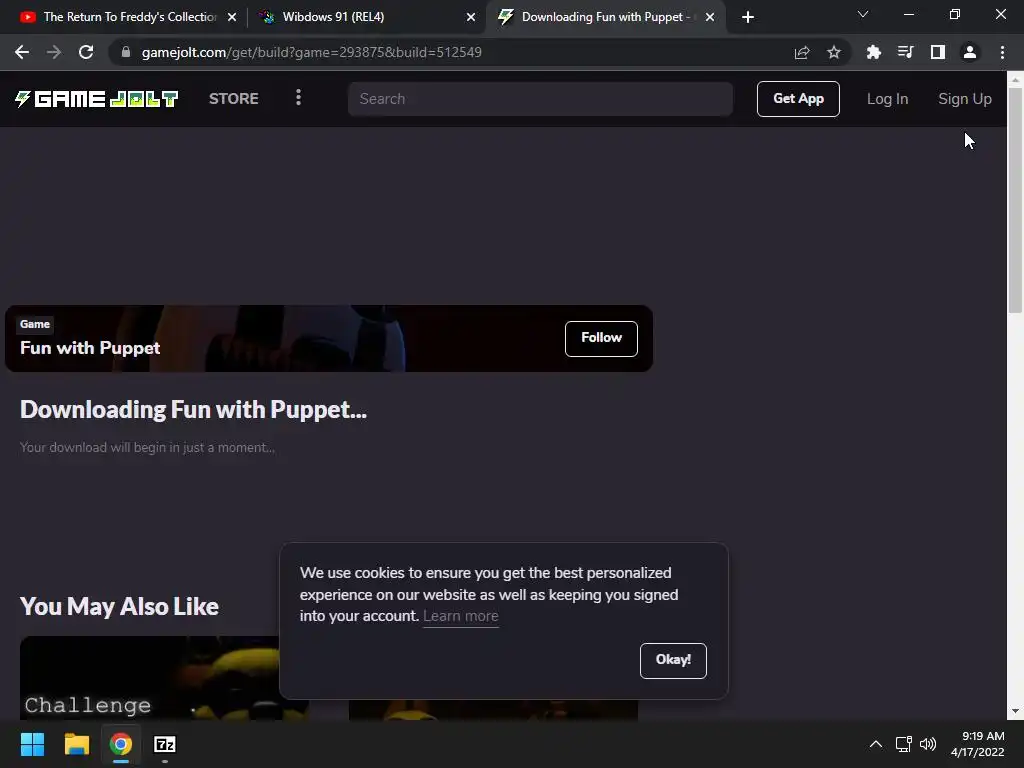1024x768 pixels.
Task: Open the clock showing 9:19 AM
Action: 978,744
